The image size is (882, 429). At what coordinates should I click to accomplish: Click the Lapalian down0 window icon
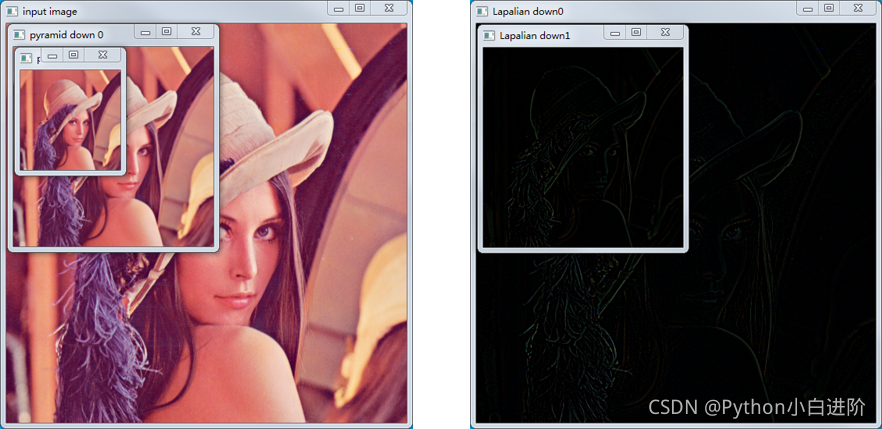(x=482, y=11)
